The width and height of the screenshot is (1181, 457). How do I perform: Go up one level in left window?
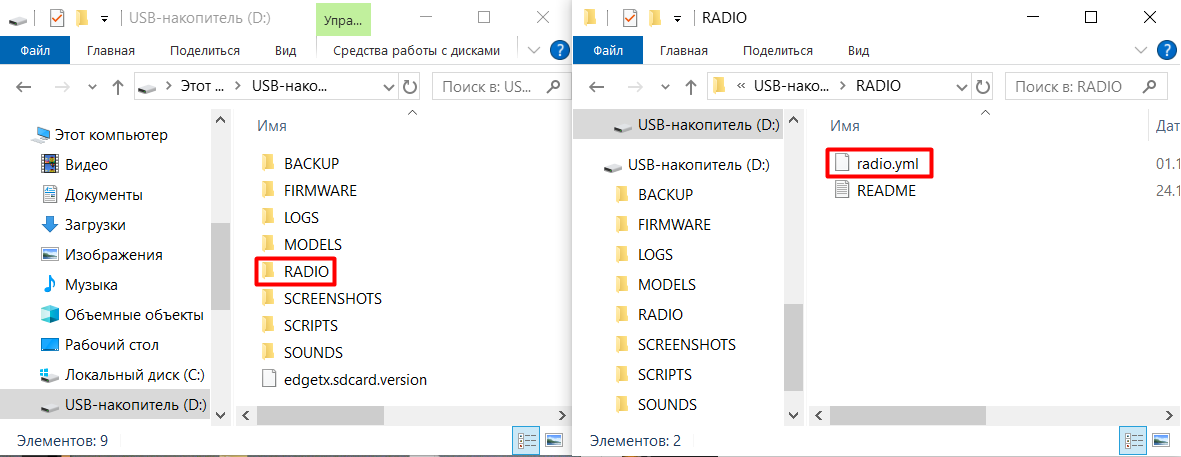[117, 87]
